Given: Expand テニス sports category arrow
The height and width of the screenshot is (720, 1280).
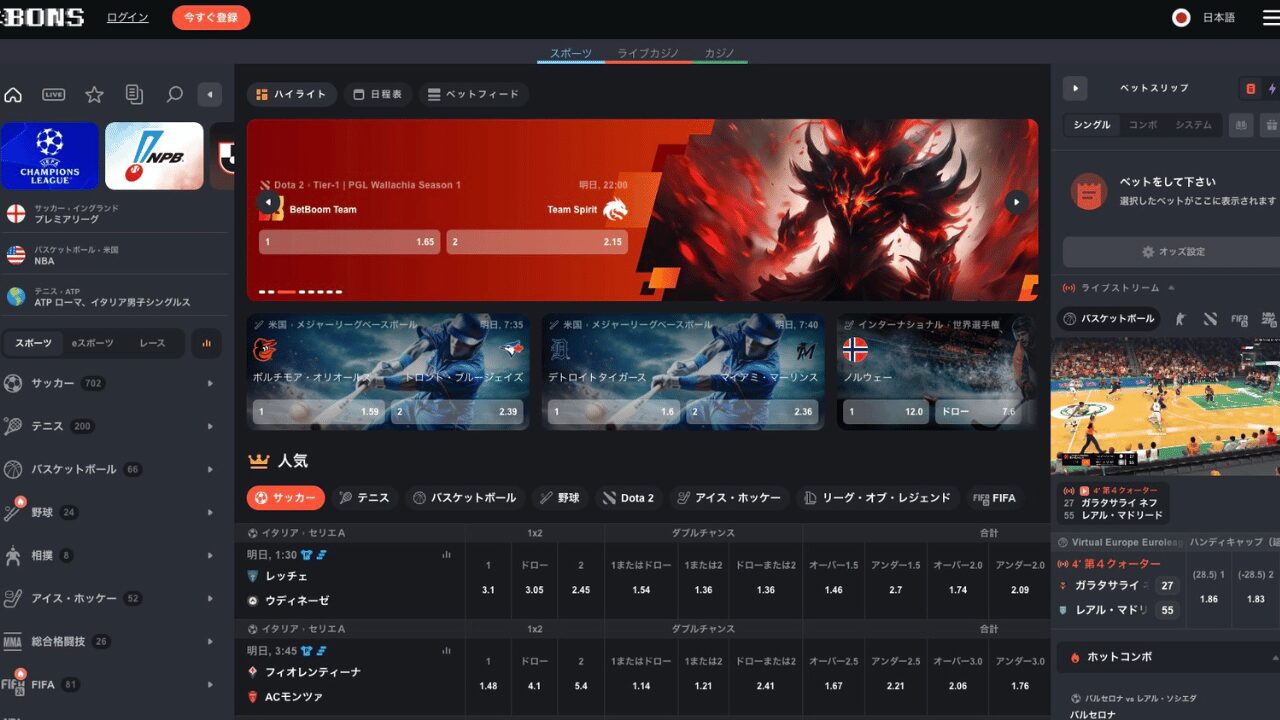Looking at the screenshot, I should point(210,426).
